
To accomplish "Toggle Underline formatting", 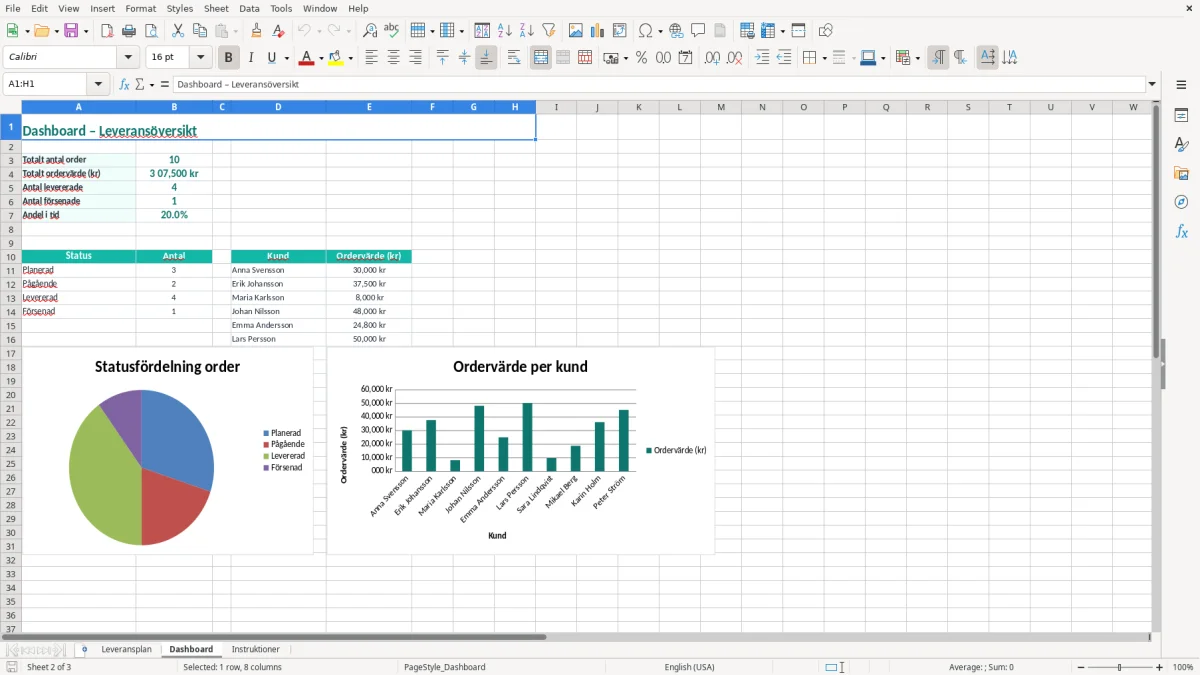I will [272, 58].
